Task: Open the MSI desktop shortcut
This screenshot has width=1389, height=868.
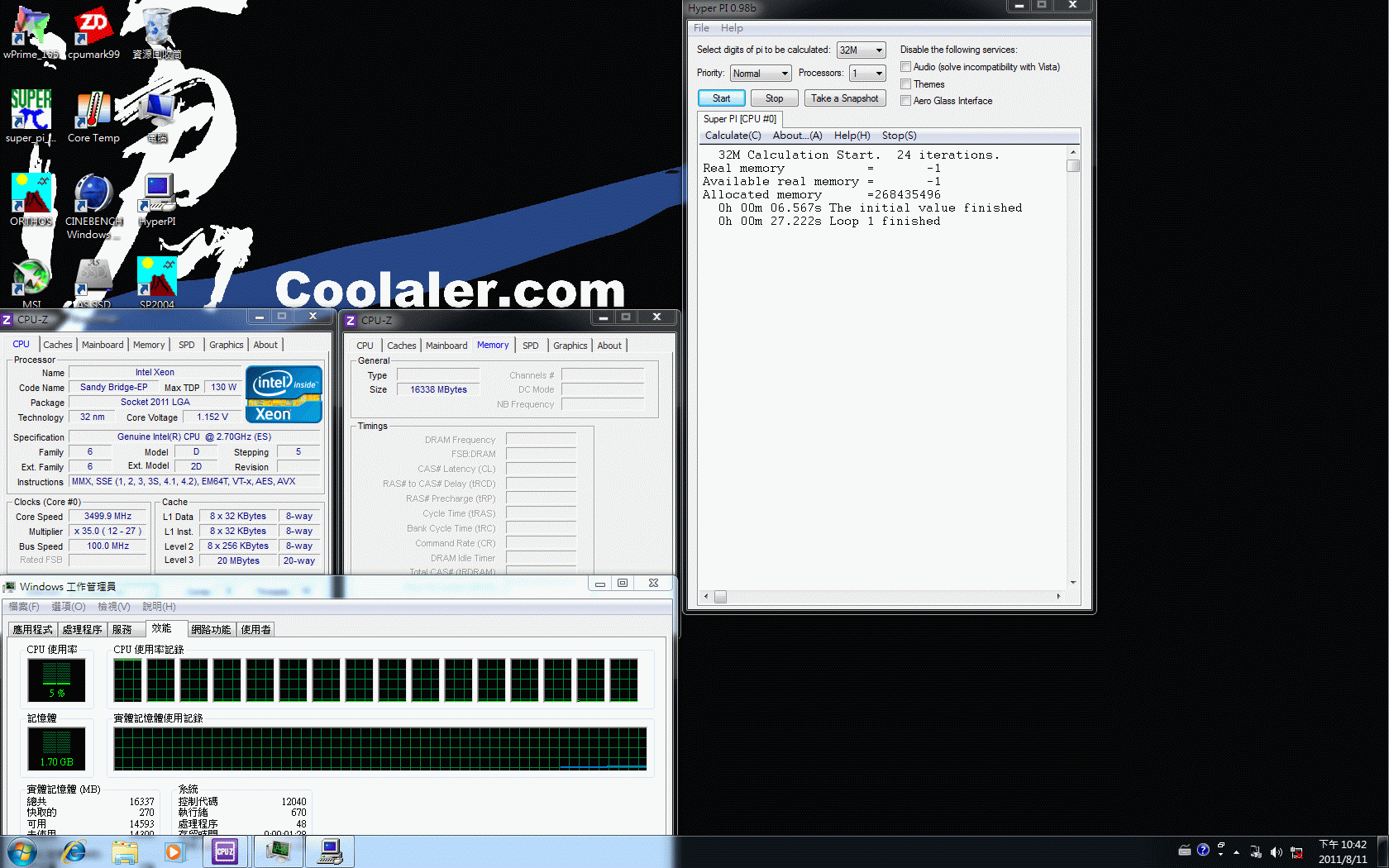Action: tap(31, 283)
